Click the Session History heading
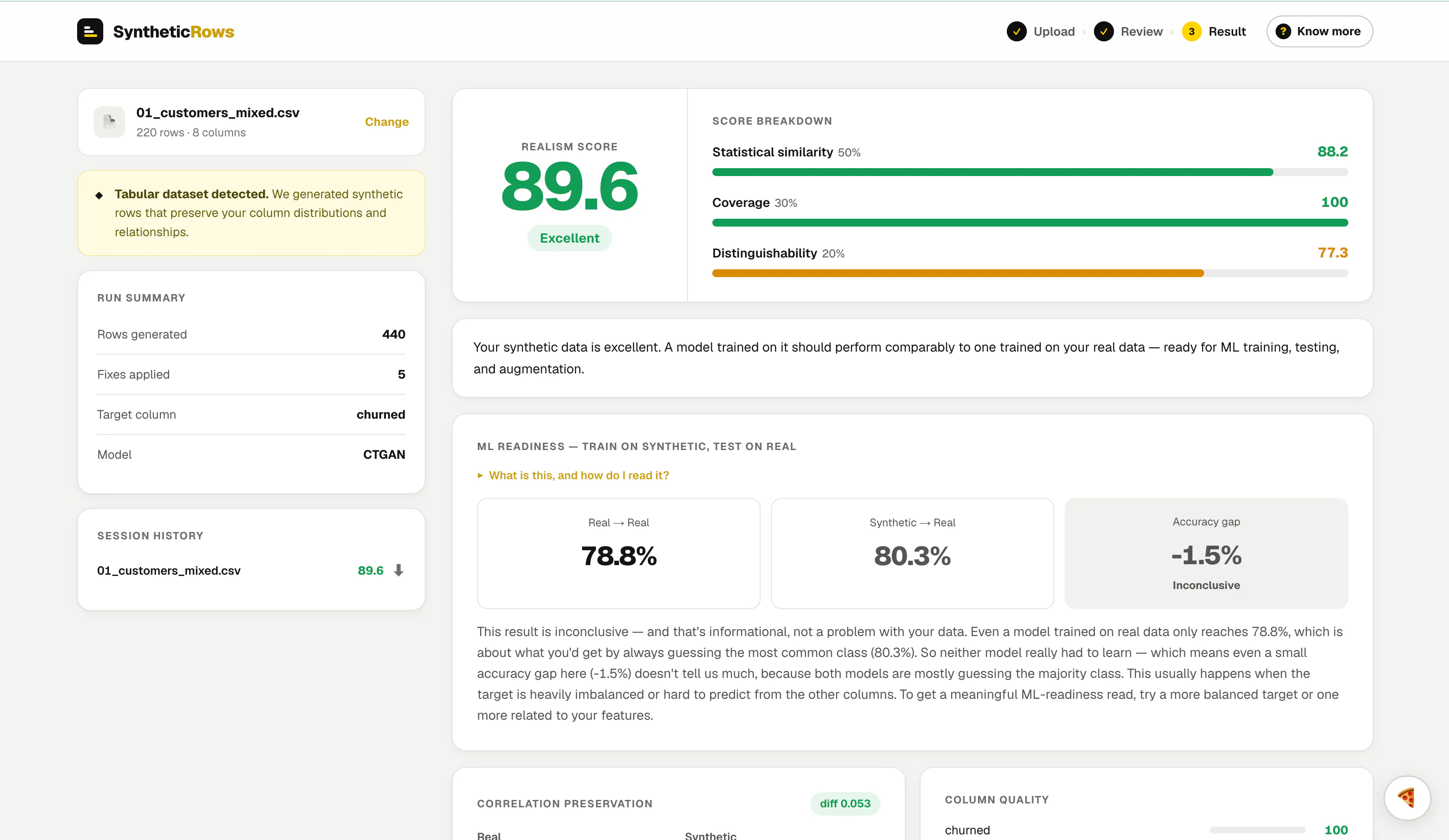1449x840 pixels. pyautogui.click(x=150, y=535)
